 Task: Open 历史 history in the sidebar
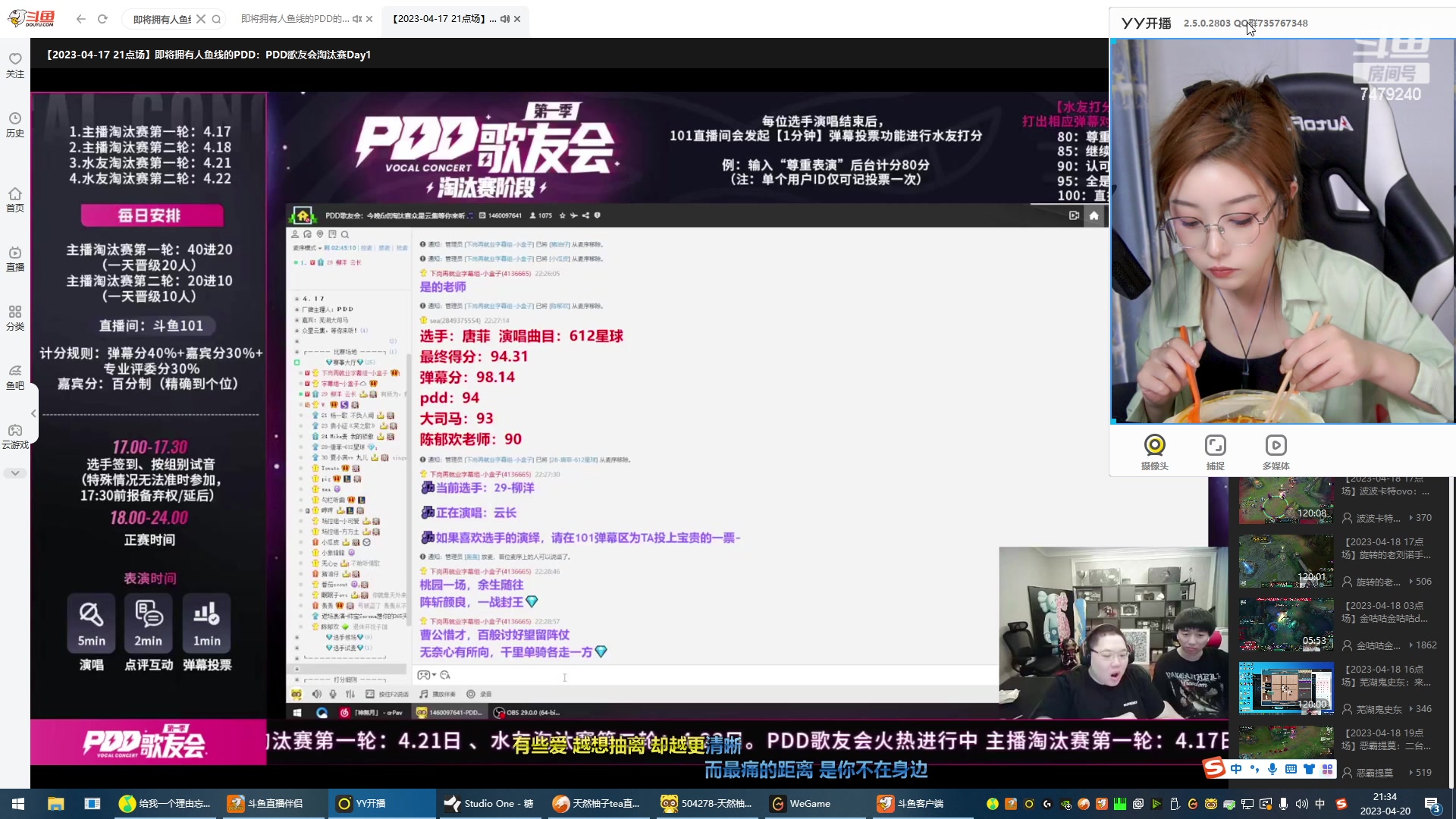[x=15, y=125]
